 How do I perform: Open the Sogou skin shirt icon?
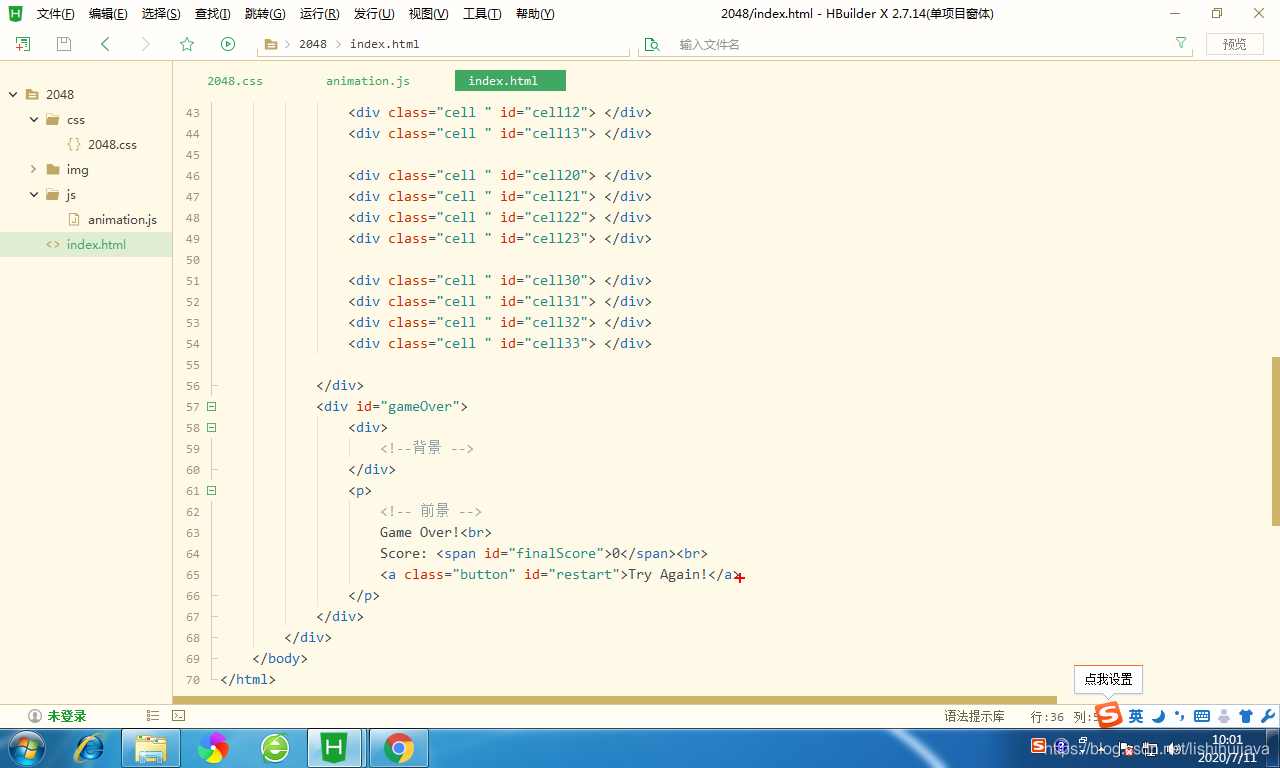(1246, 716)
